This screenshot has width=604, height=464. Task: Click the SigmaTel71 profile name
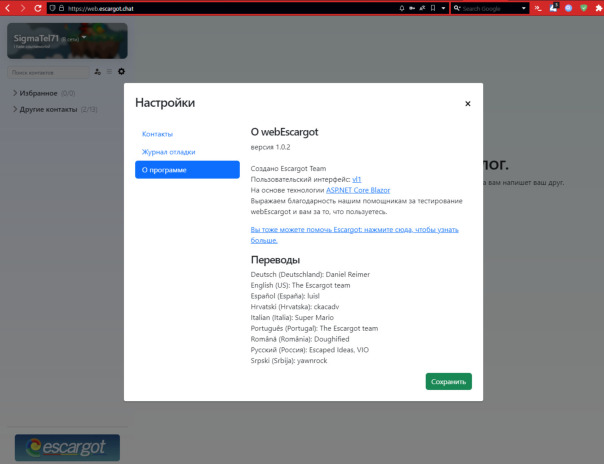pos(36,38)
